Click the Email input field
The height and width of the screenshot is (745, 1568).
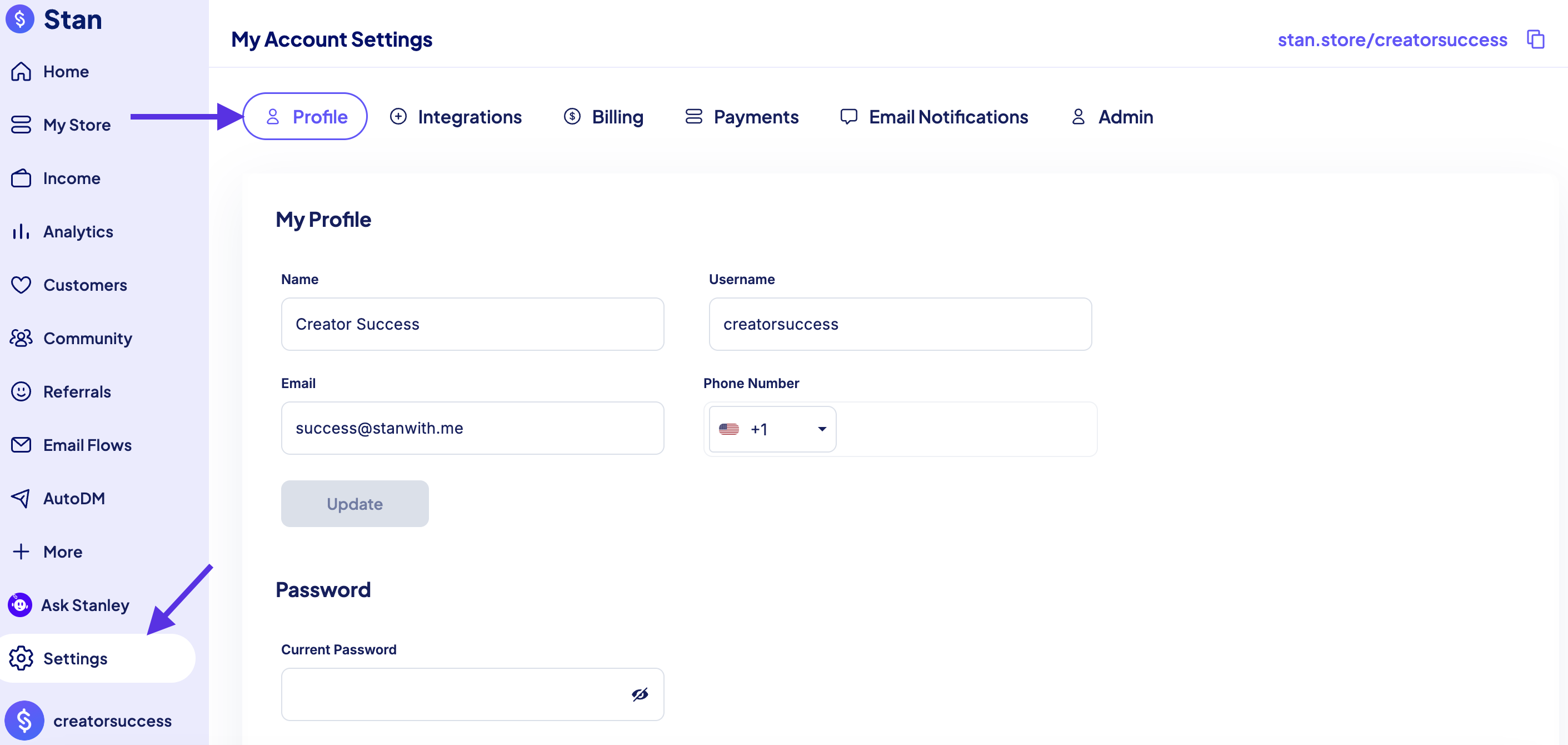click(x=472, y=428)
